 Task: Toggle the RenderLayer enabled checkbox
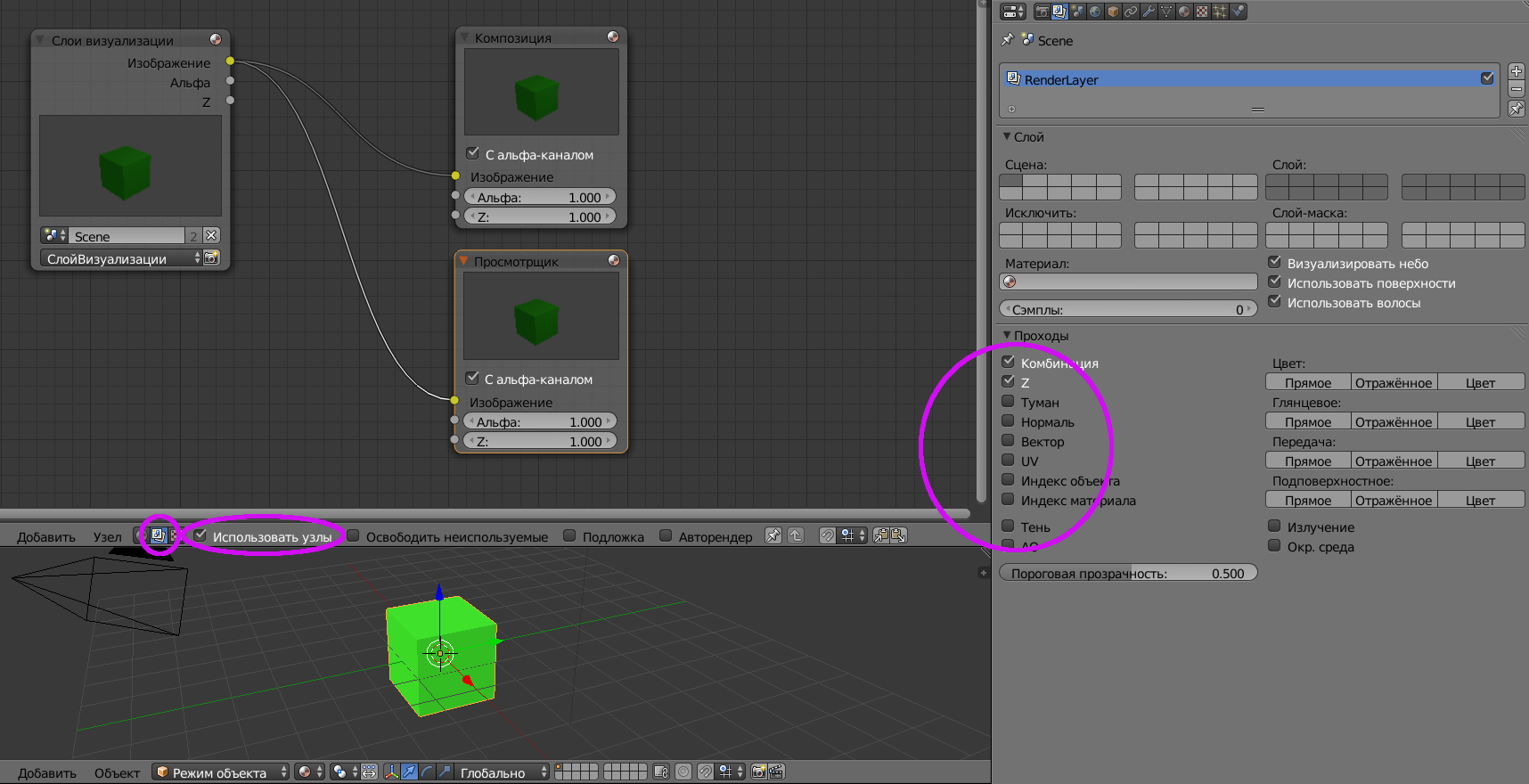point(1487,78)
